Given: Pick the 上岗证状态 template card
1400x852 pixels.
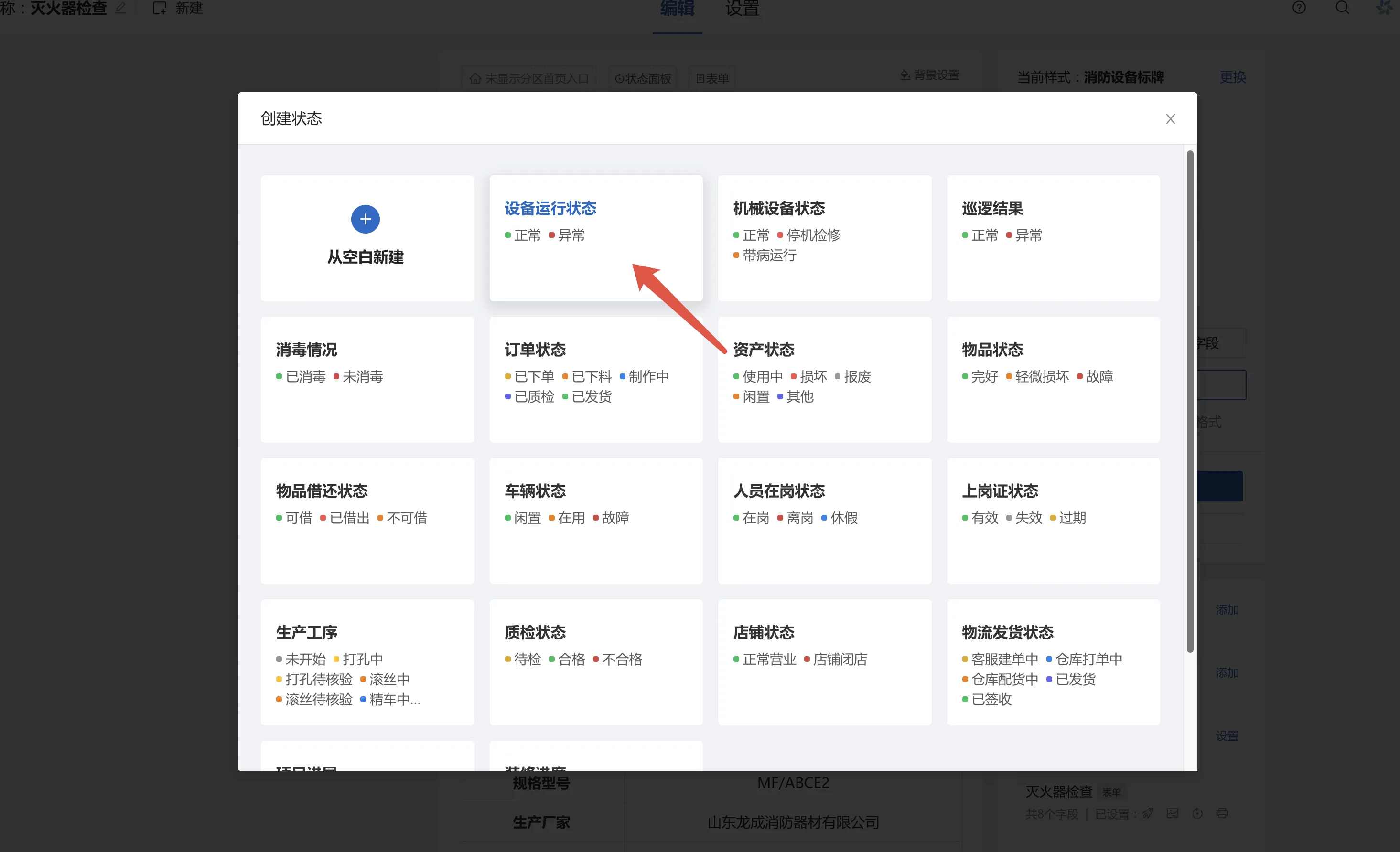Looking at the screenshot, I should [x=1053, y=521].
